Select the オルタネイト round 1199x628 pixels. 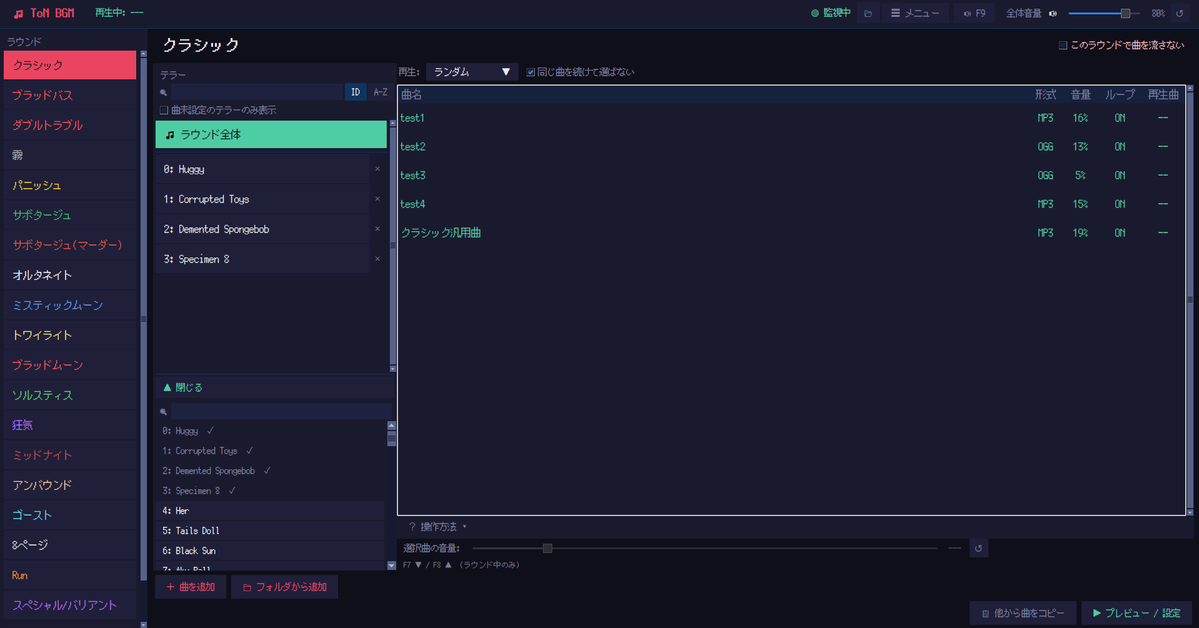click(x=70, y=275)
